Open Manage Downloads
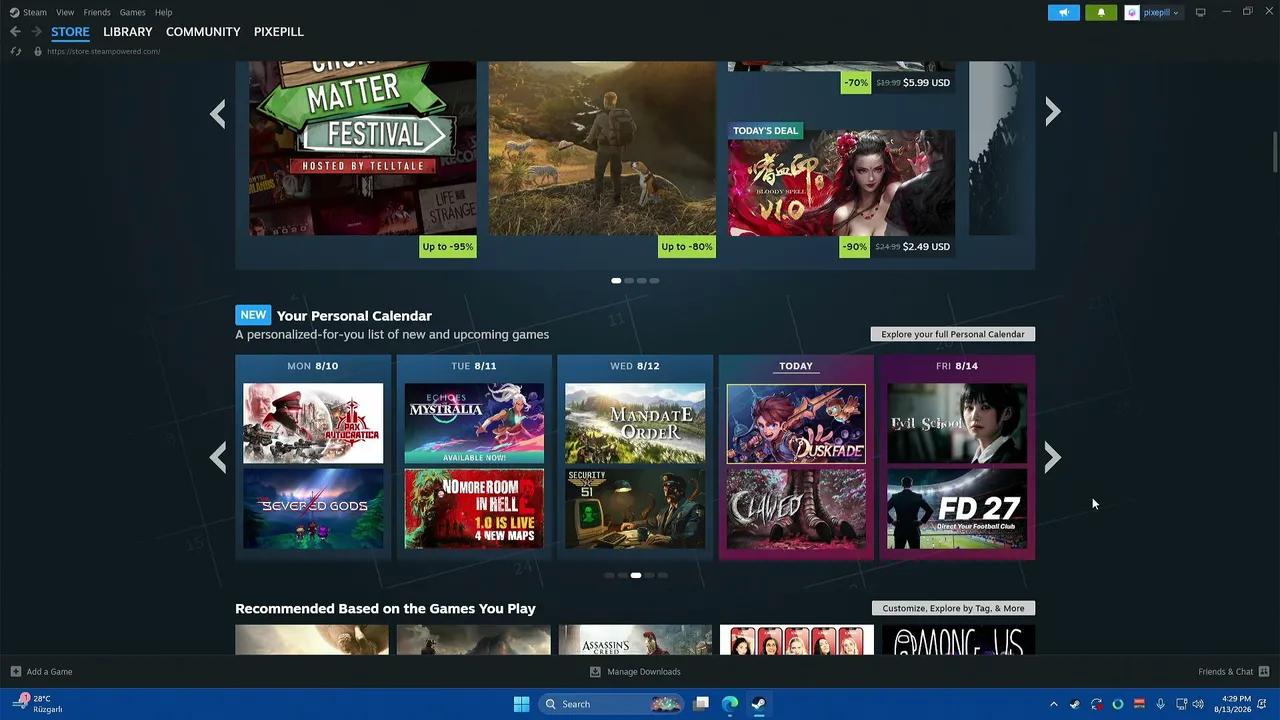 [x=644, y=672]
